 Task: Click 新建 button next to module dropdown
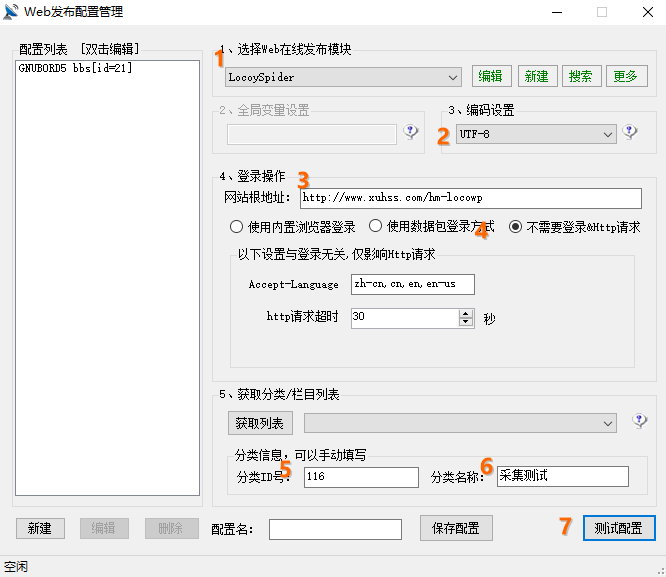535,77
